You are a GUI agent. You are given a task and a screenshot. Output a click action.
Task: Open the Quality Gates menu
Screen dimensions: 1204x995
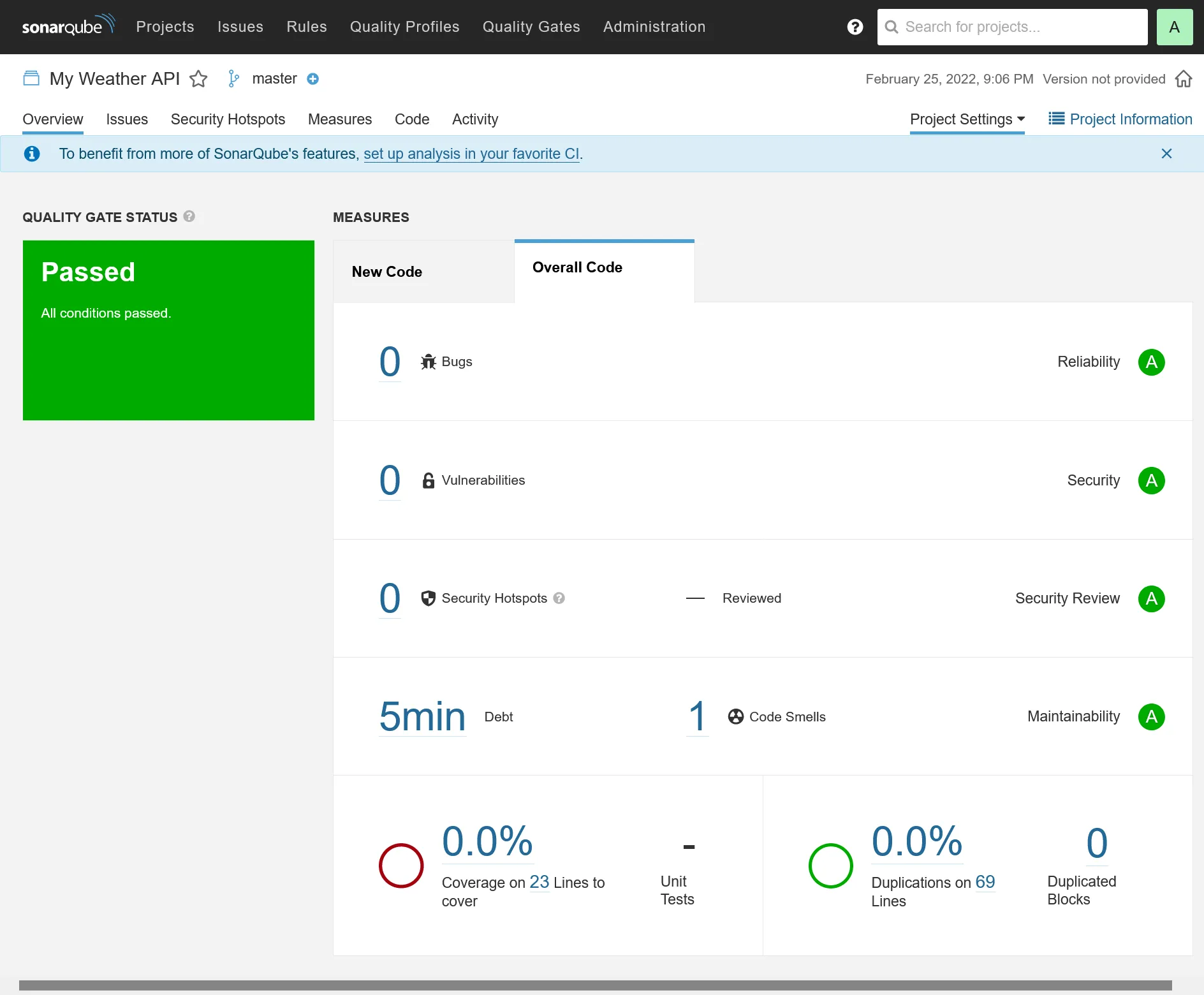531,27
